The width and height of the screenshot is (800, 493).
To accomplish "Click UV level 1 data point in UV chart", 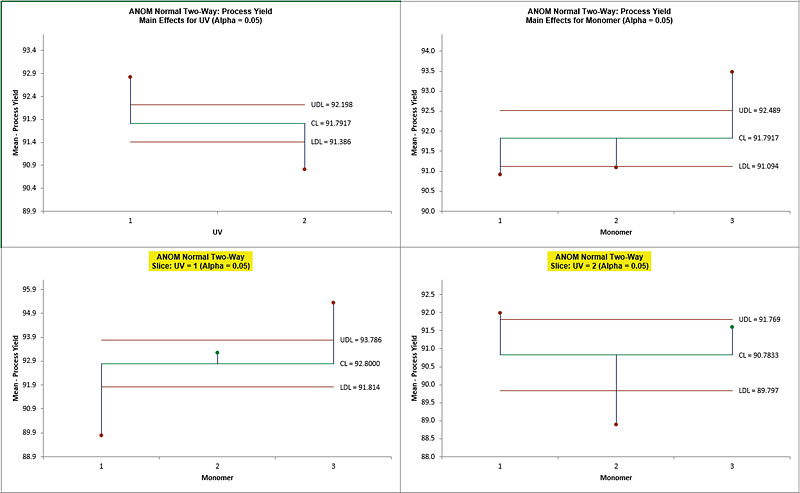I will (131, 77).
